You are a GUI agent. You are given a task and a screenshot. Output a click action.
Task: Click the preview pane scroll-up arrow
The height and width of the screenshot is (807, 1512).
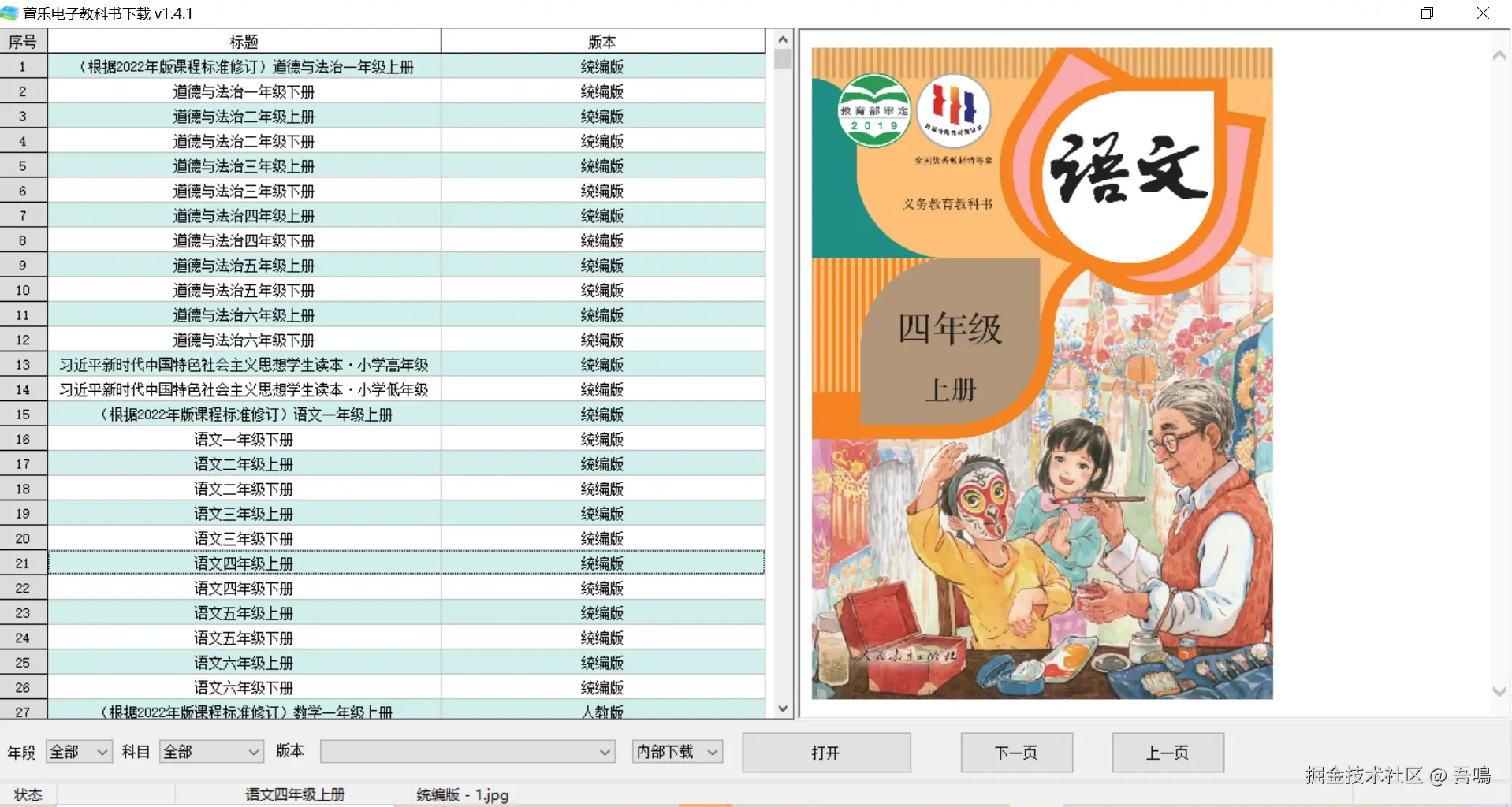pos(1499,56)
